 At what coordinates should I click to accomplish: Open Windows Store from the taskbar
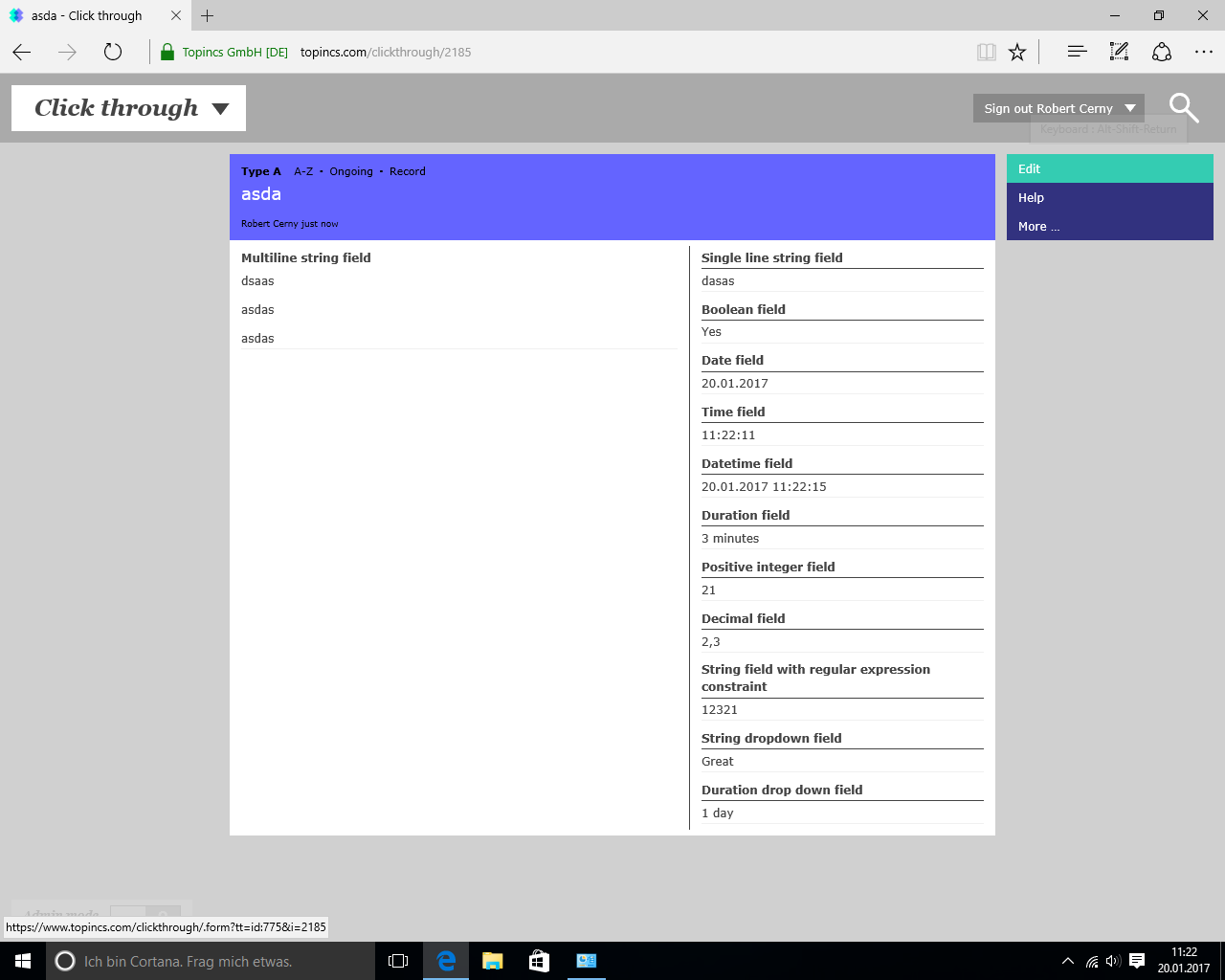(540, 961)
